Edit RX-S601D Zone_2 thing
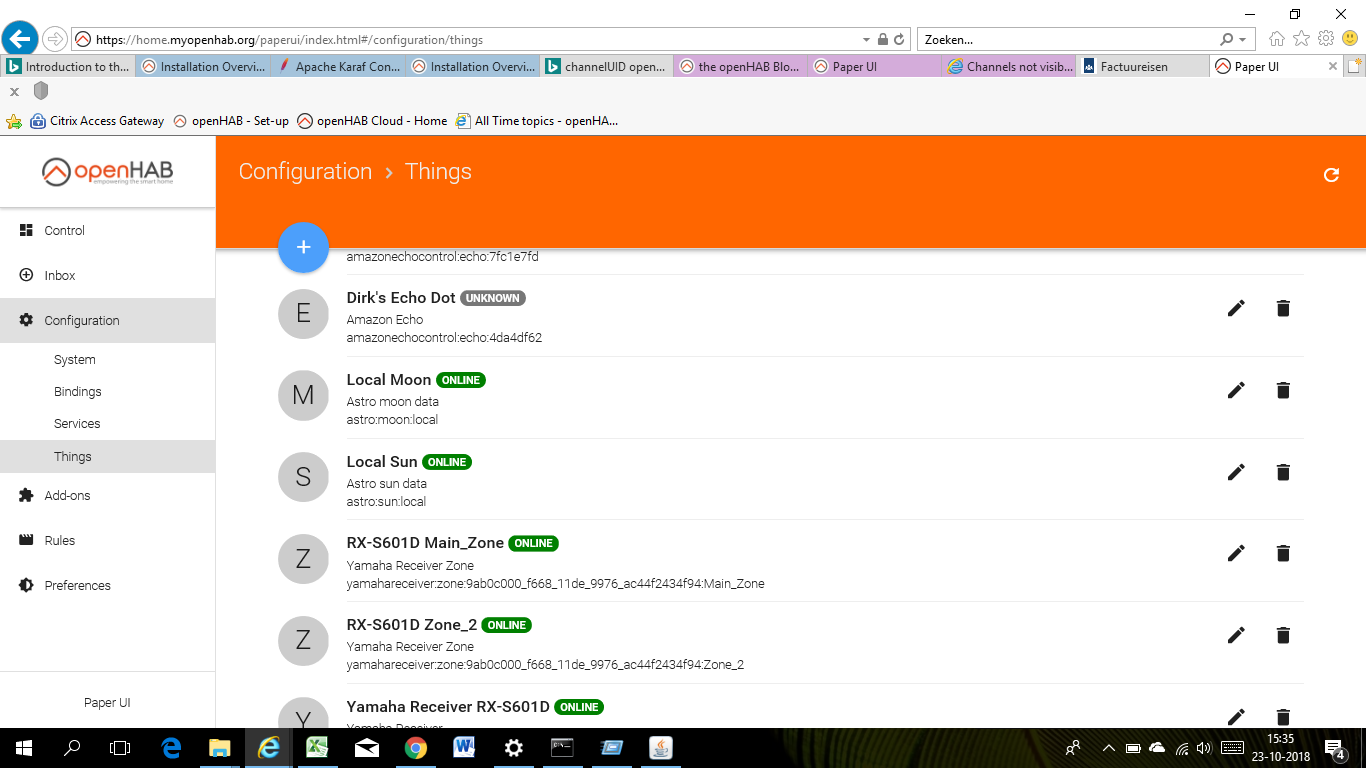1366x768 pixels. [x=1236, y=635]
